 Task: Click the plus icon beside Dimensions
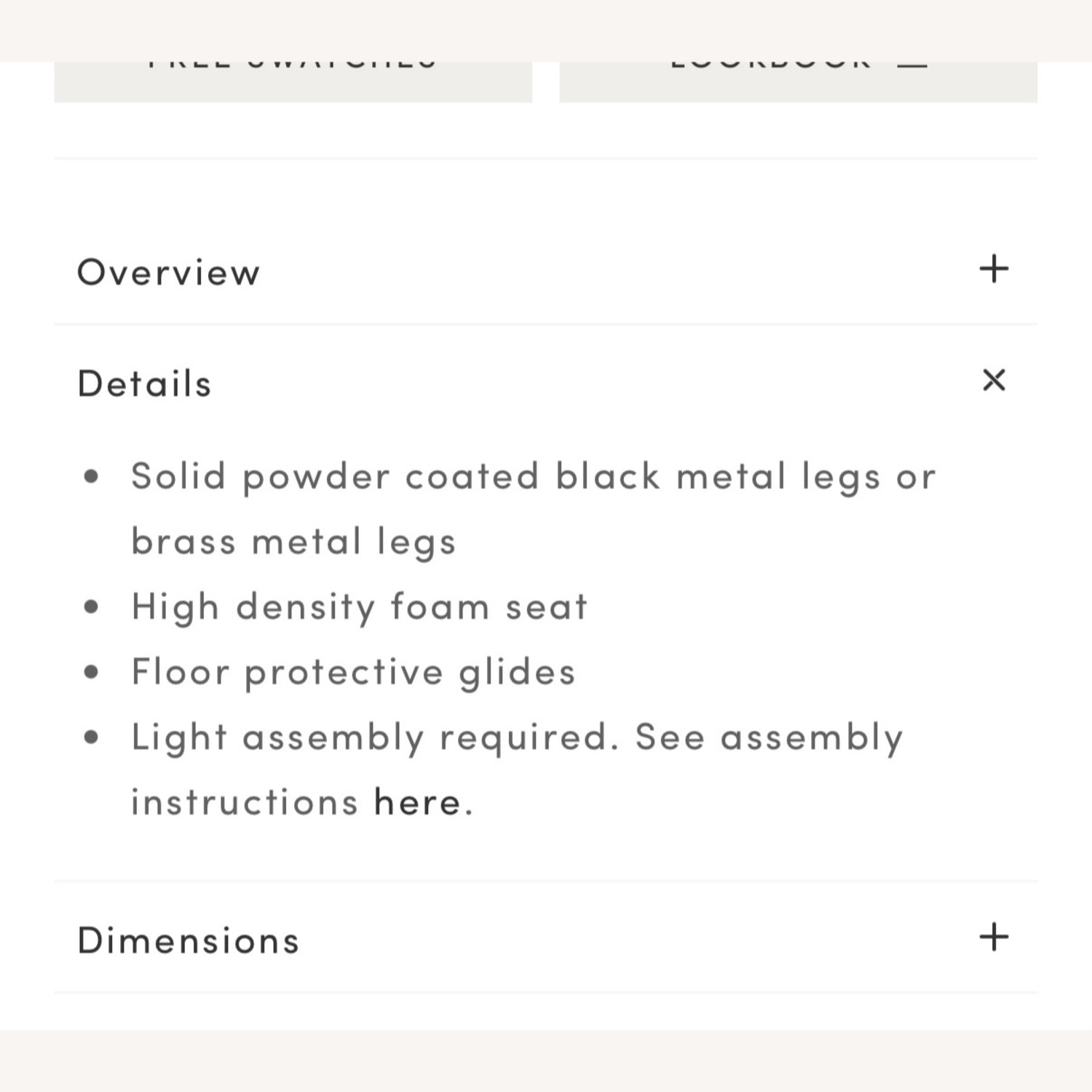(x=993, y=938)
